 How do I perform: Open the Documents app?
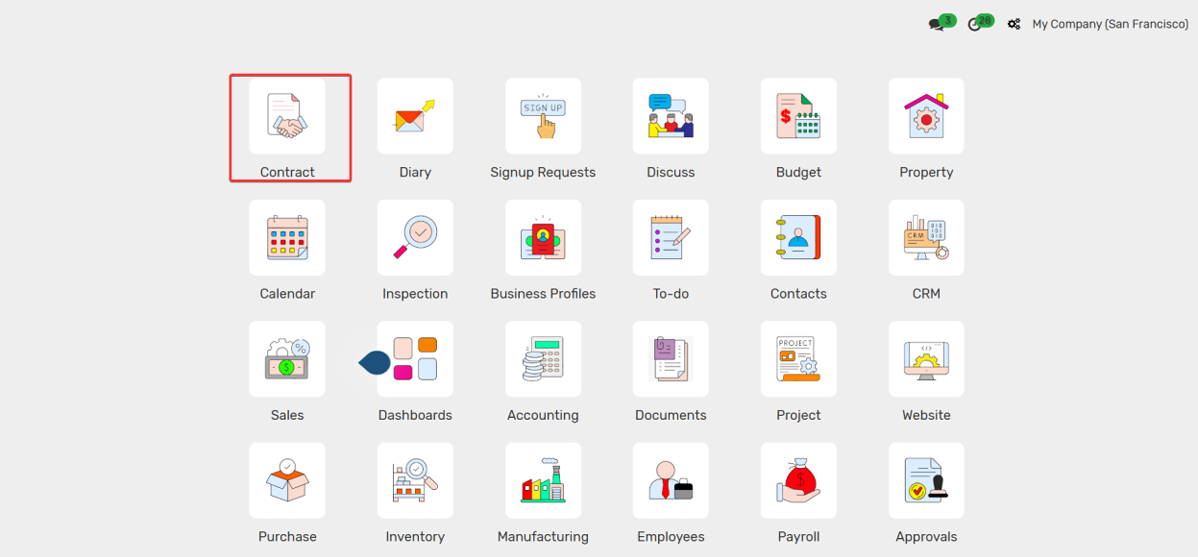671,359
